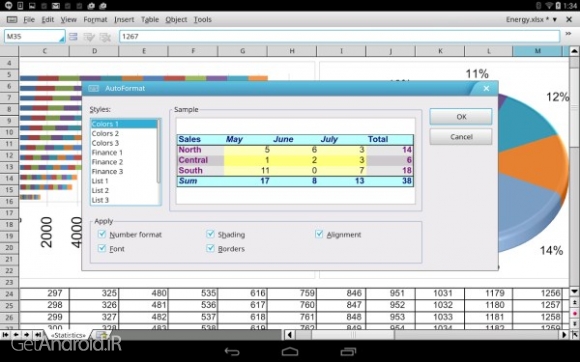Tap the Android home button

pos(290,352)
